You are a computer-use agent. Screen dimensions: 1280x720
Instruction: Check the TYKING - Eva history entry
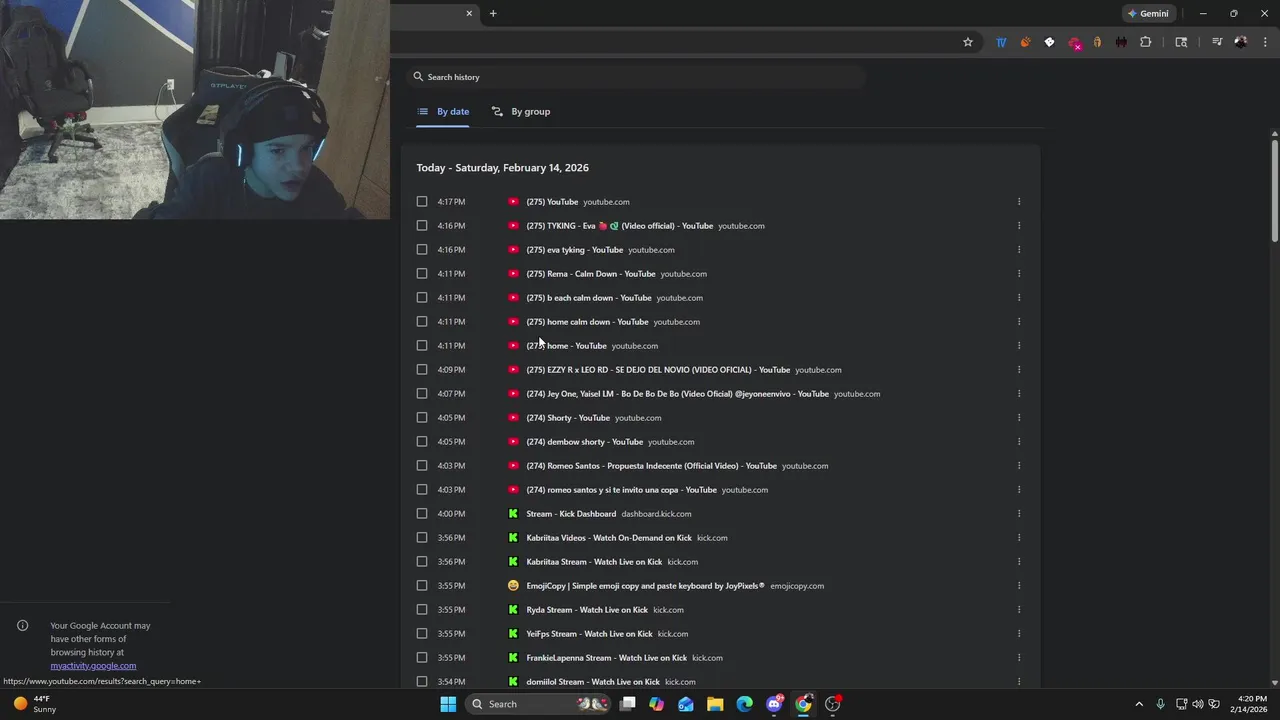422,225
